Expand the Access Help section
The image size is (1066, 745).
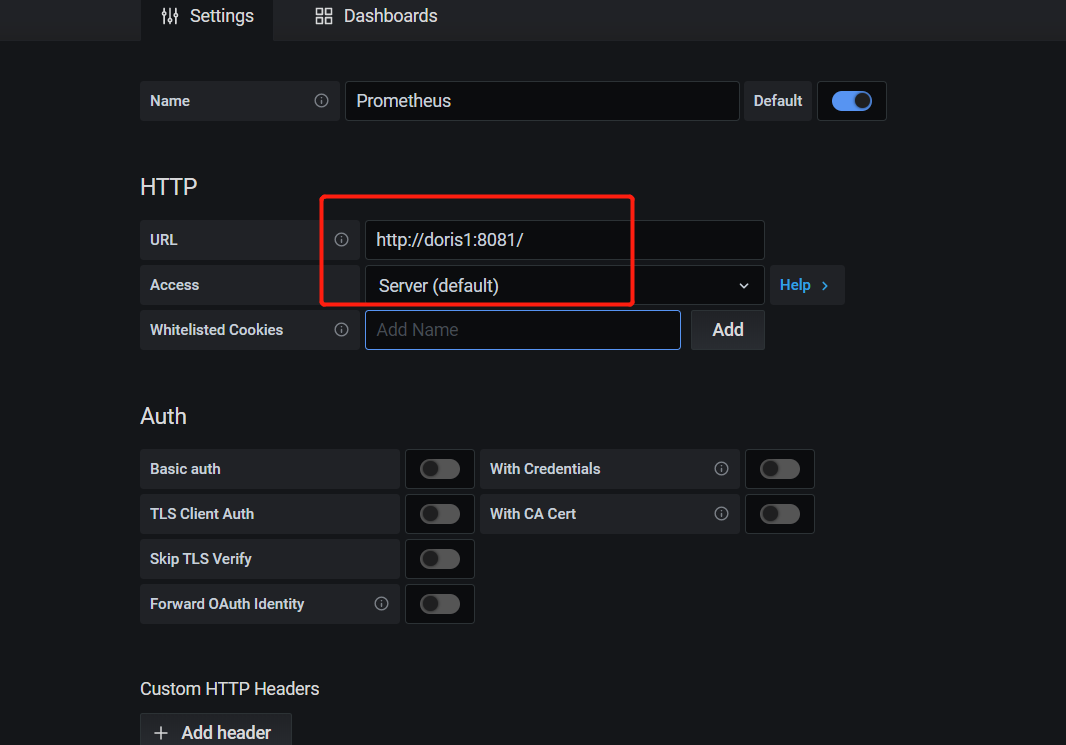807,285
